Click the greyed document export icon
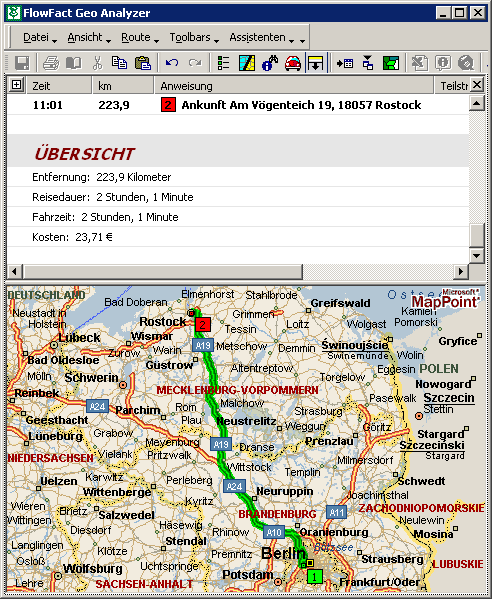Screen dimensions: 492x599 419,63
